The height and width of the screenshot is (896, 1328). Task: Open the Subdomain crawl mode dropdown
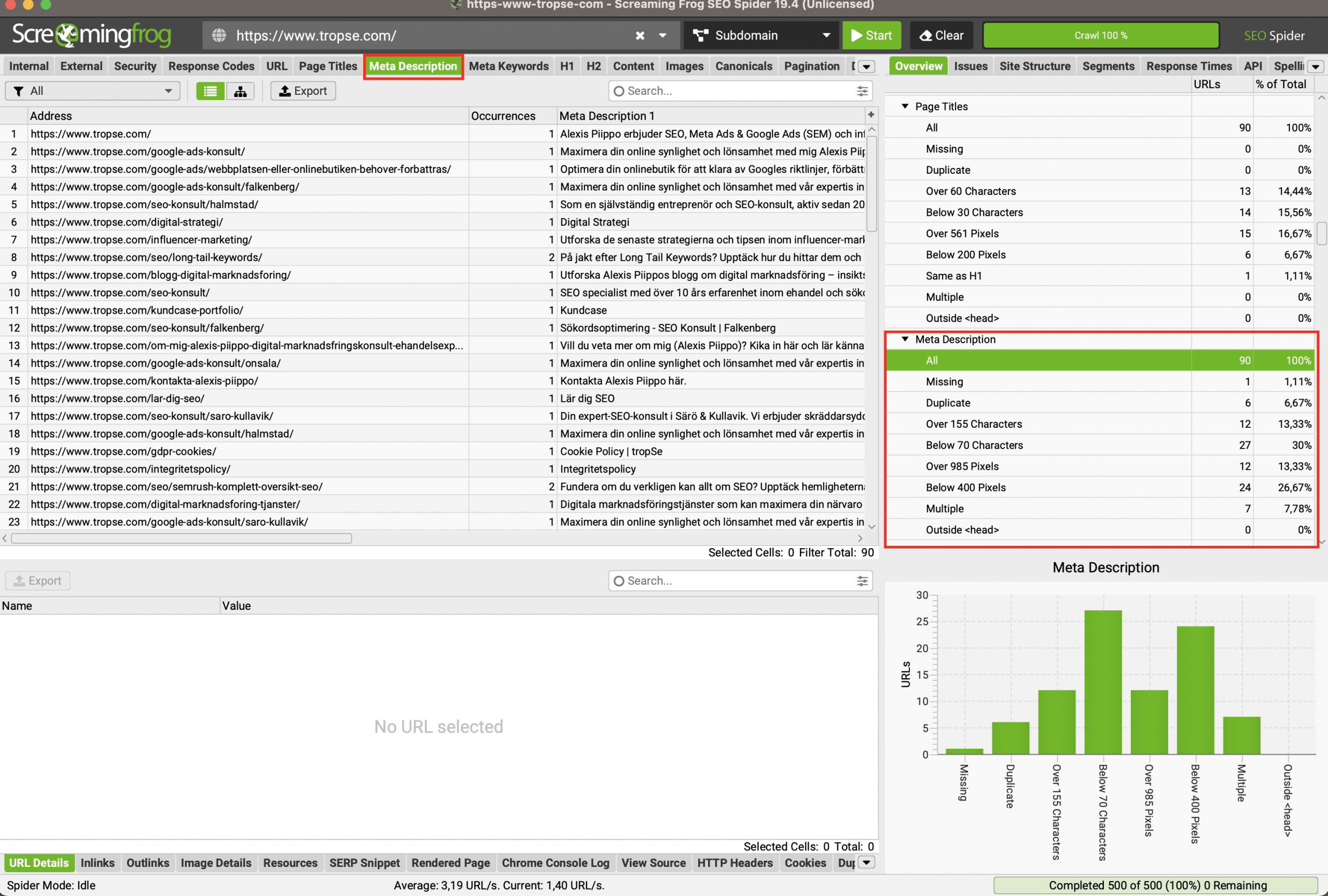pos(761,35)
